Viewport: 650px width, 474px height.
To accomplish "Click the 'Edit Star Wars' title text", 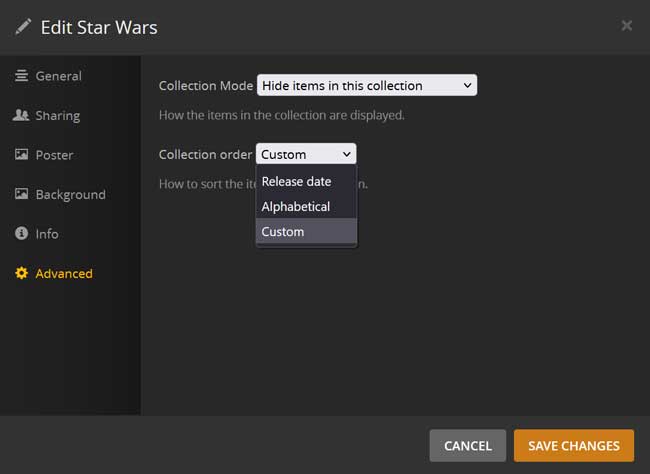I will [99, 27].
